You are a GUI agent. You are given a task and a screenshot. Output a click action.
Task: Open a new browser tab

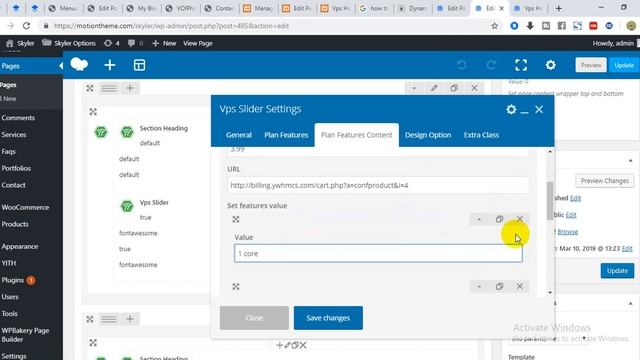559,8
